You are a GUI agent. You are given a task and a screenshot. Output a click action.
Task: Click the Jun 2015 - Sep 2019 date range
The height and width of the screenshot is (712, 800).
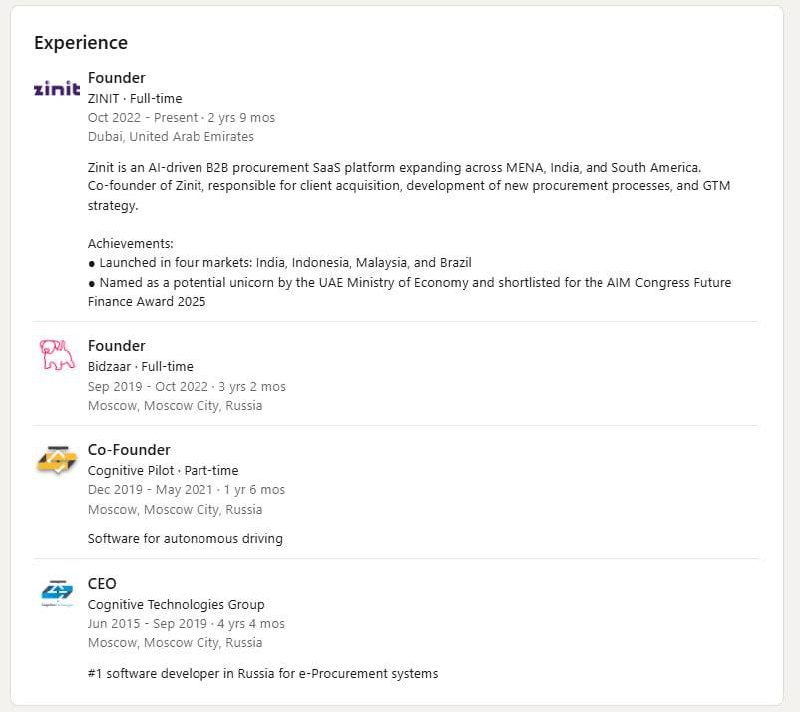(147, 623)
